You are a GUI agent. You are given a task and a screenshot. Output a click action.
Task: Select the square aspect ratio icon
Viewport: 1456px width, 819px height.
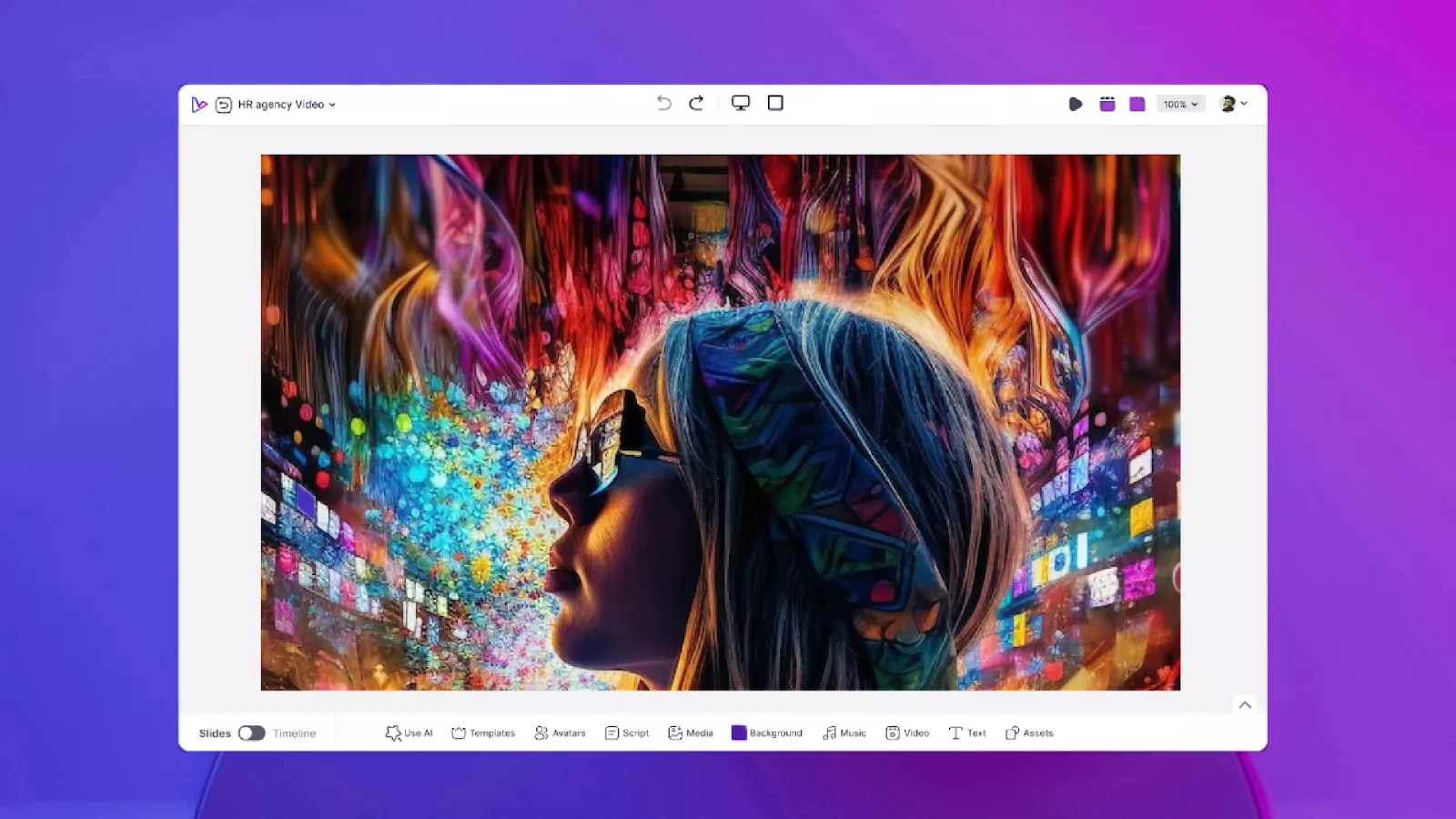point(775,104)
